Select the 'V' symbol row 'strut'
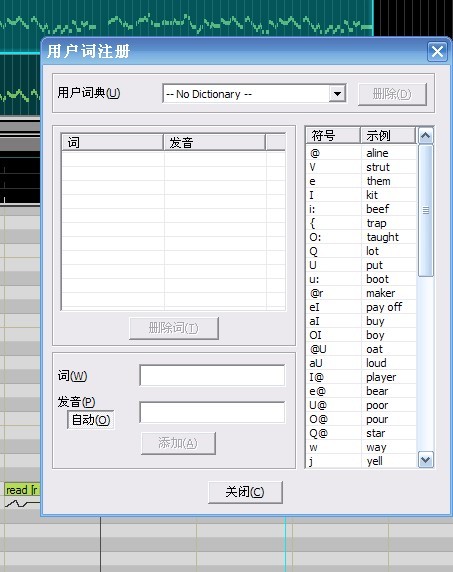The width and height of the screenshot is (453, 572). (361, 167)
